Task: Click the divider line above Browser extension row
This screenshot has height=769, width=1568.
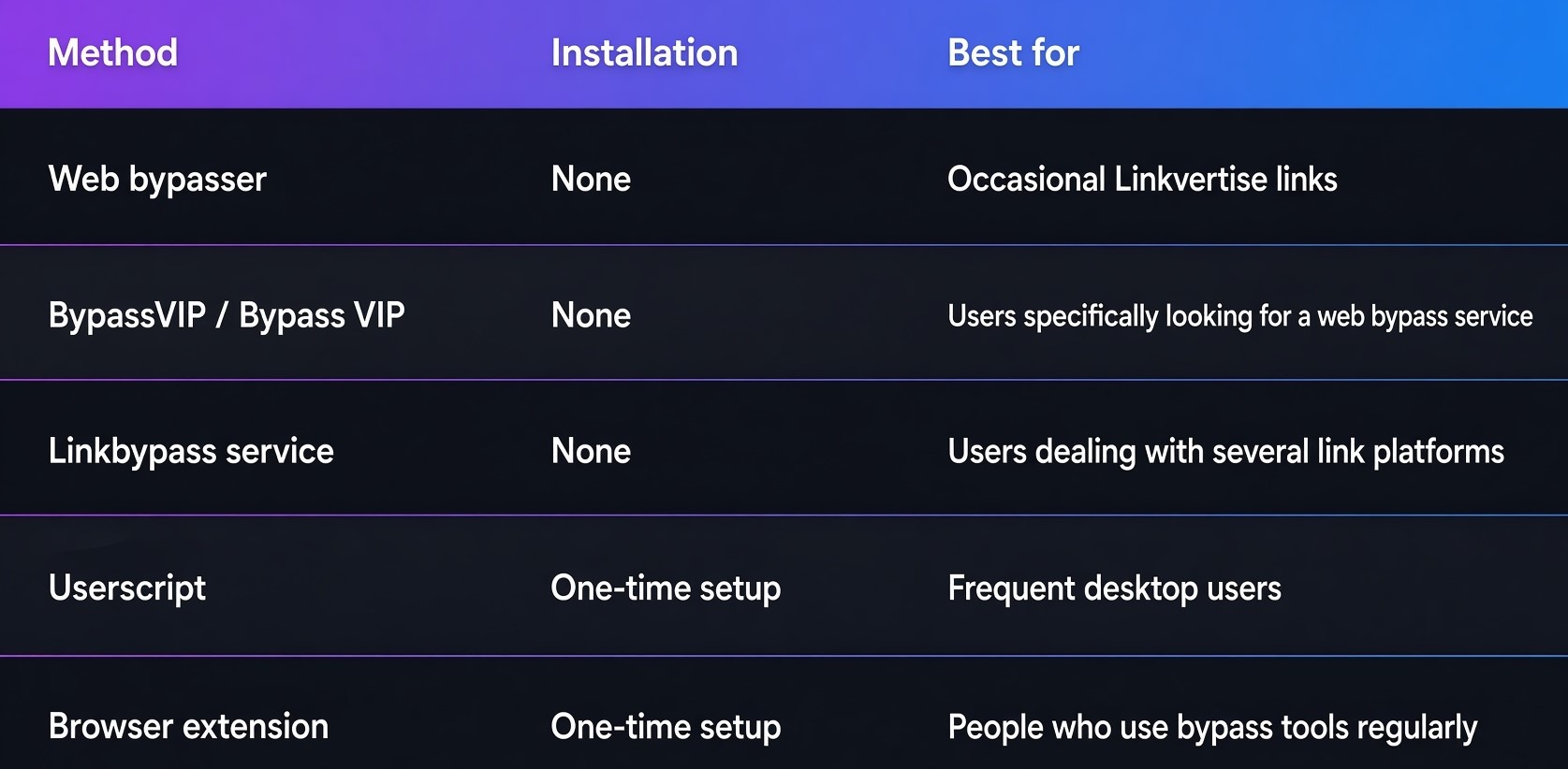Action: pos(784,655)
